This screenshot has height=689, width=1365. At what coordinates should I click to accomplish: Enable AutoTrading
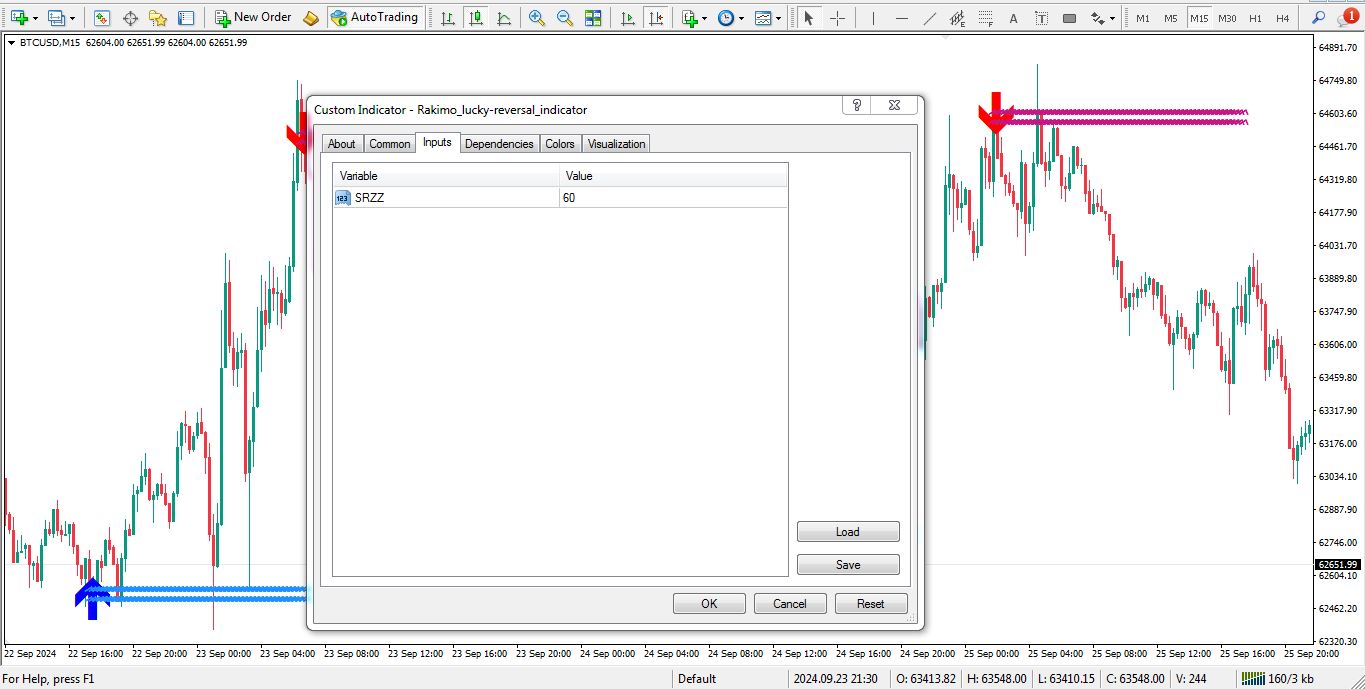click(x=375, y=17)
